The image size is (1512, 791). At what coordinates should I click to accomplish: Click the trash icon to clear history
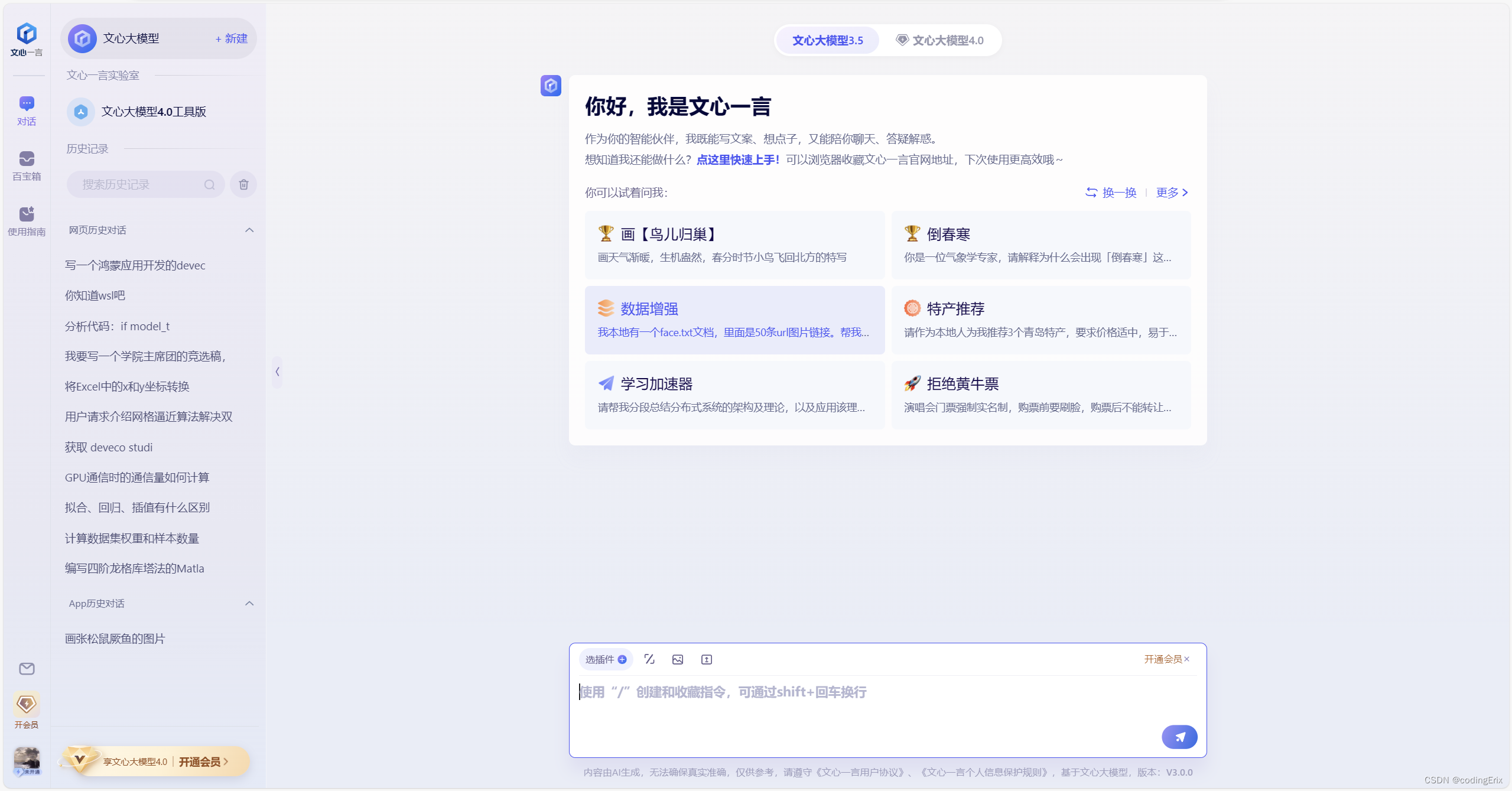(243, 184)
